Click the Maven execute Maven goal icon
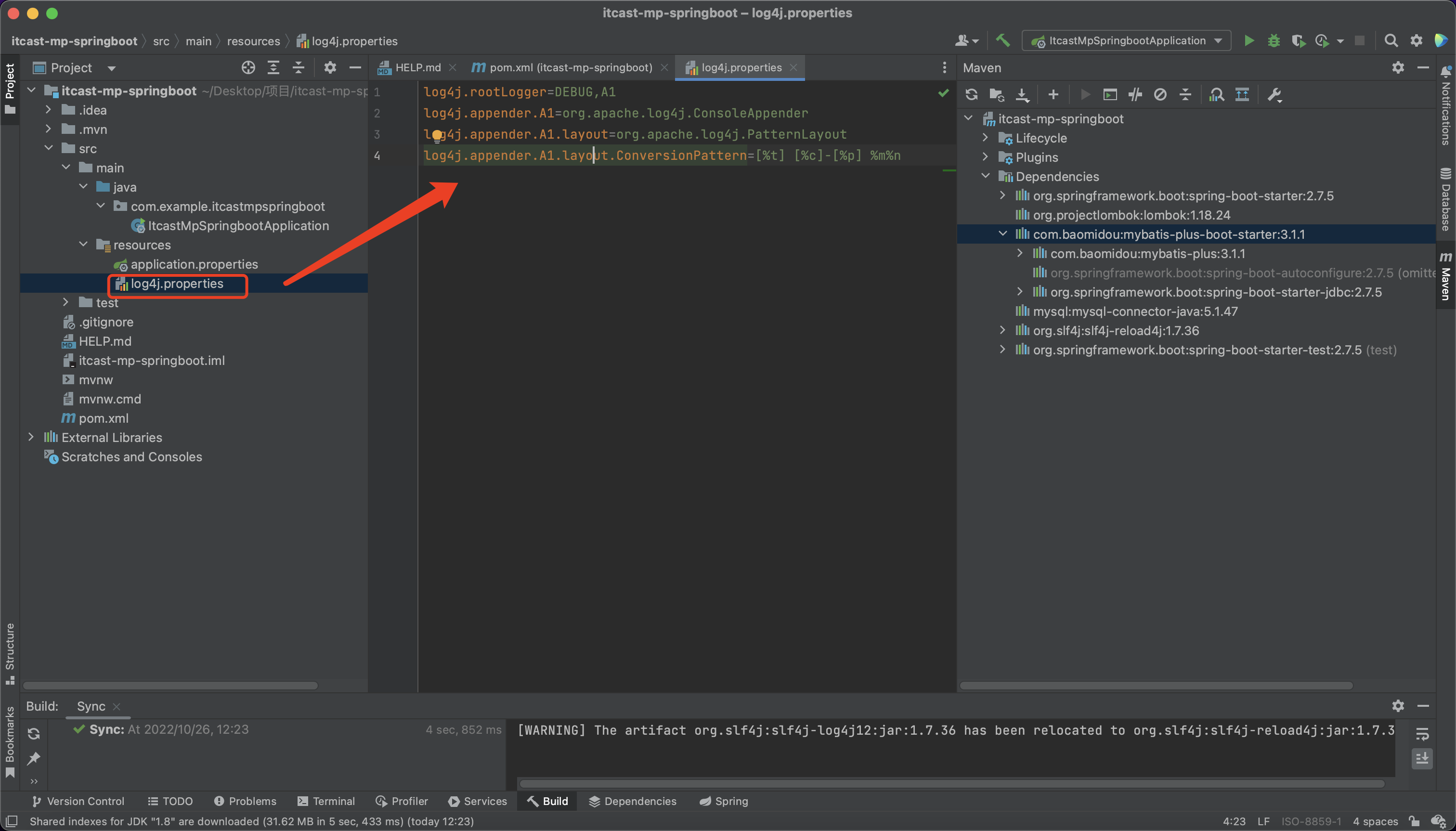 coord(1109,95)
